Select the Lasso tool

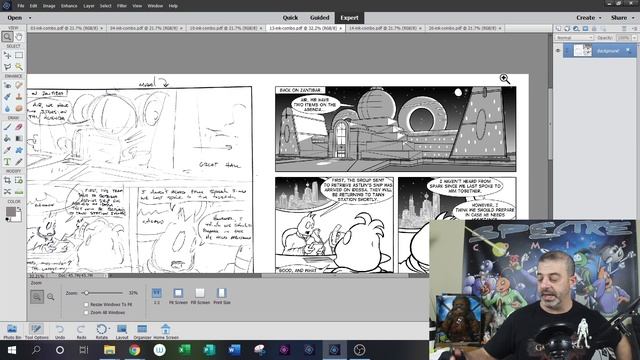[7, 67]
